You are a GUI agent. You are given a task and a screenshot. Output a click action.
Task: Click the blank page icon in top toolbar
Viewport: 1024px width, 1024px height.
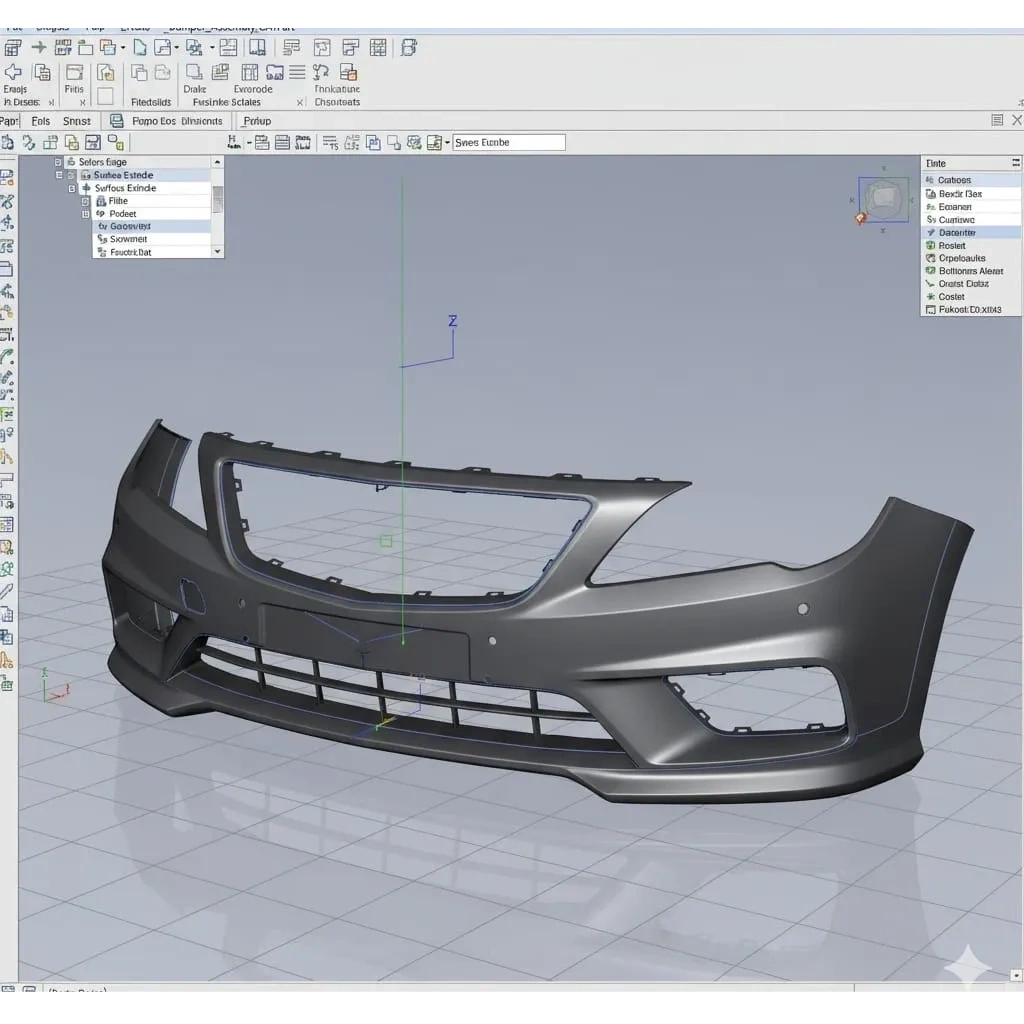pyautogui.click(x=140, y=47)
